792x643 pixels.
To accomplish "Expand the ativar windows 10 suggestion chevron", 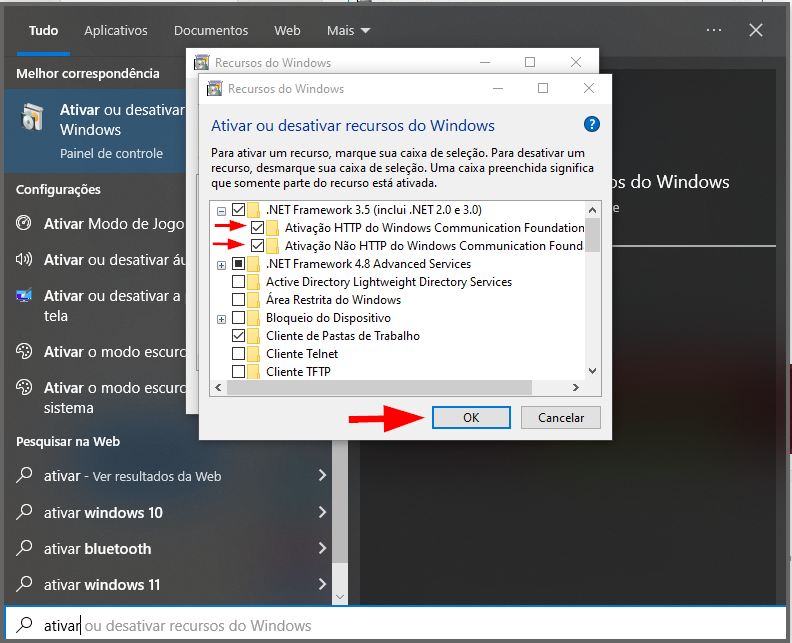I will tap(322, 512).
